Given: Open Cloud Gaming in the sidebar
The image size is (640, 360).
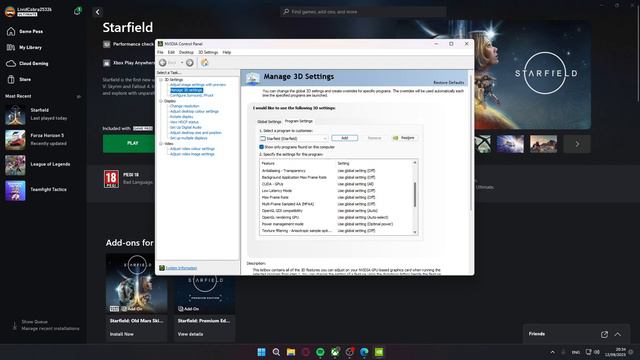Looking at the screenshot, I should point(33,63).
